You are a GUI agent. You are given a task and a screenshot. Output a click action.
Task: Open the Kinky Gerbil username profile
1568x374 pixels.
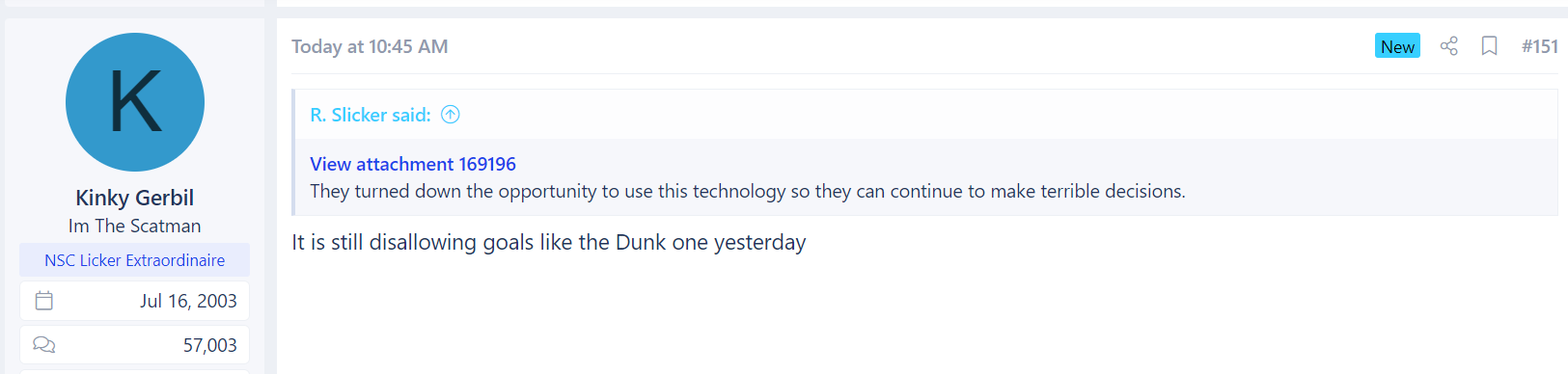[135, 198]
